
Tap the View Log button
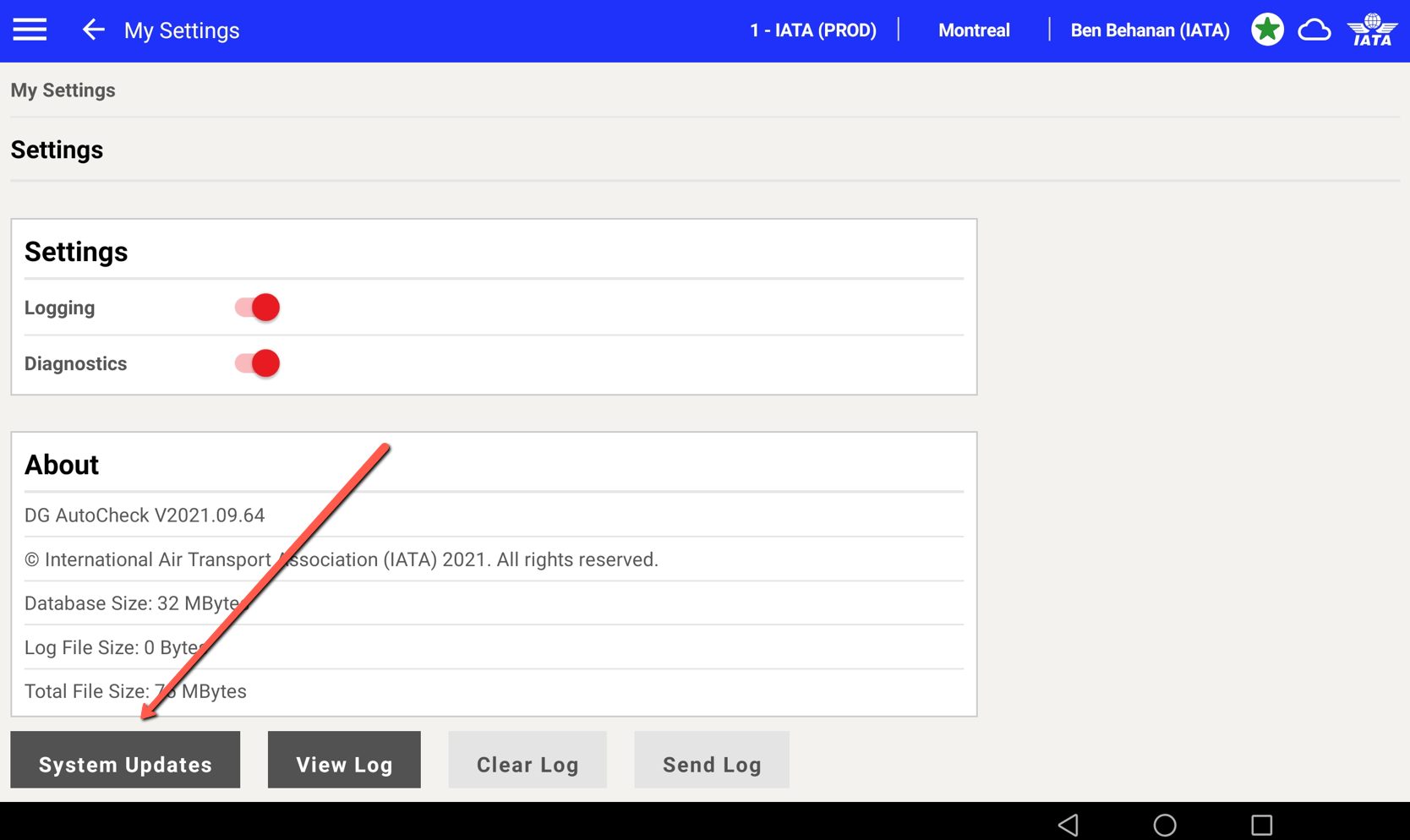point(344,760)
